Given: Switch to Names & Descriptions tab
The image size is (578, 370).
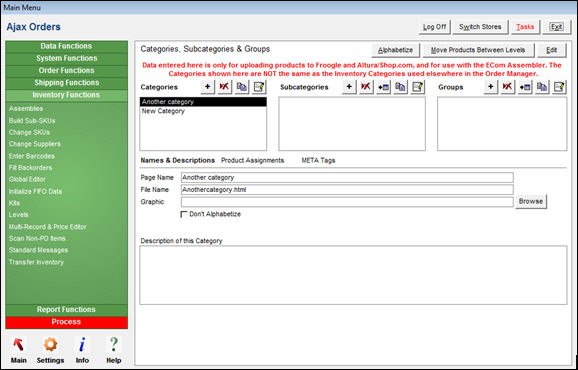Looking at the screenshot, I should pos(178,161).
